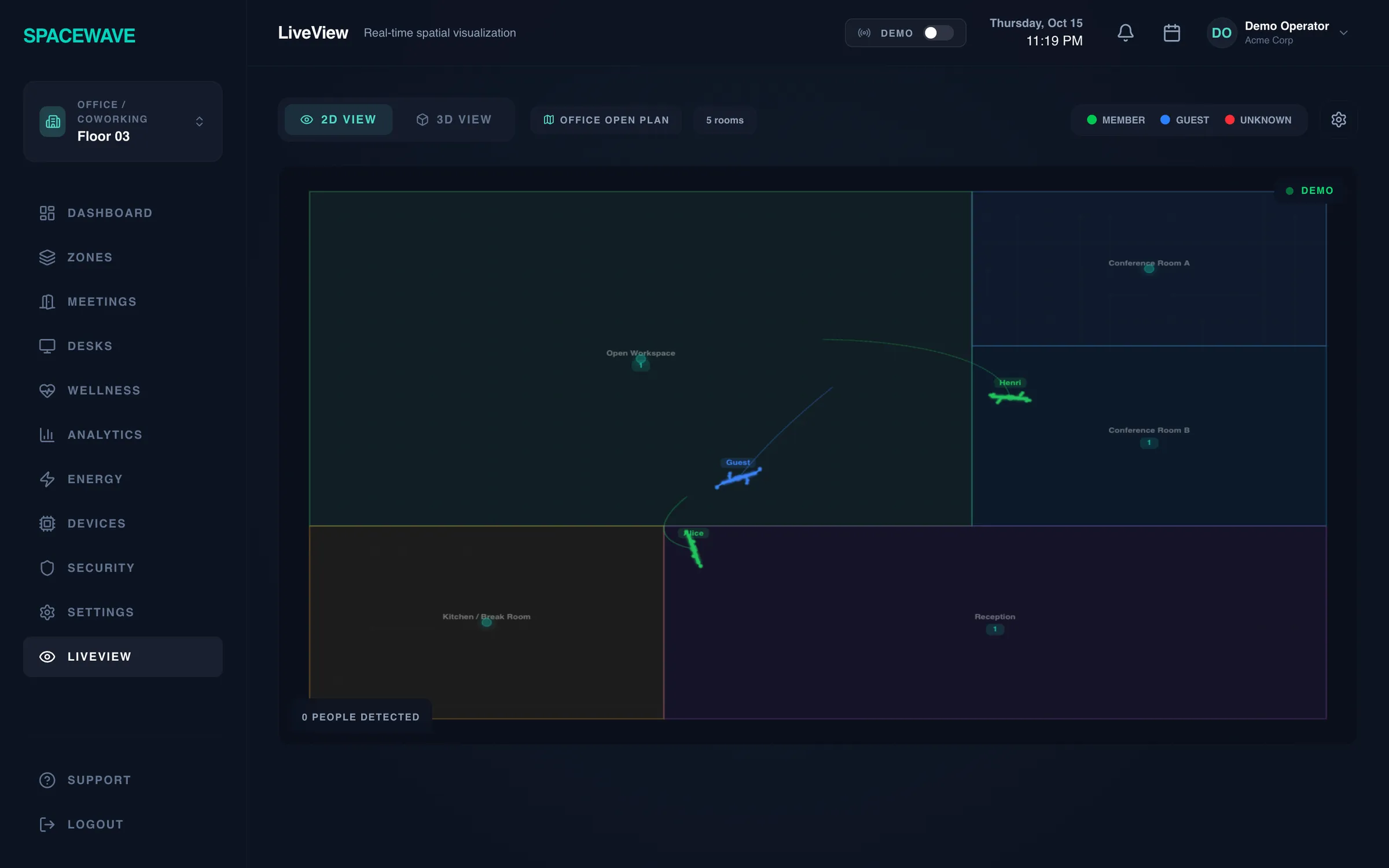Open the Office Open Plan map selector
The height and width of the screenshot is (868, 1389).
click(606, 120)
